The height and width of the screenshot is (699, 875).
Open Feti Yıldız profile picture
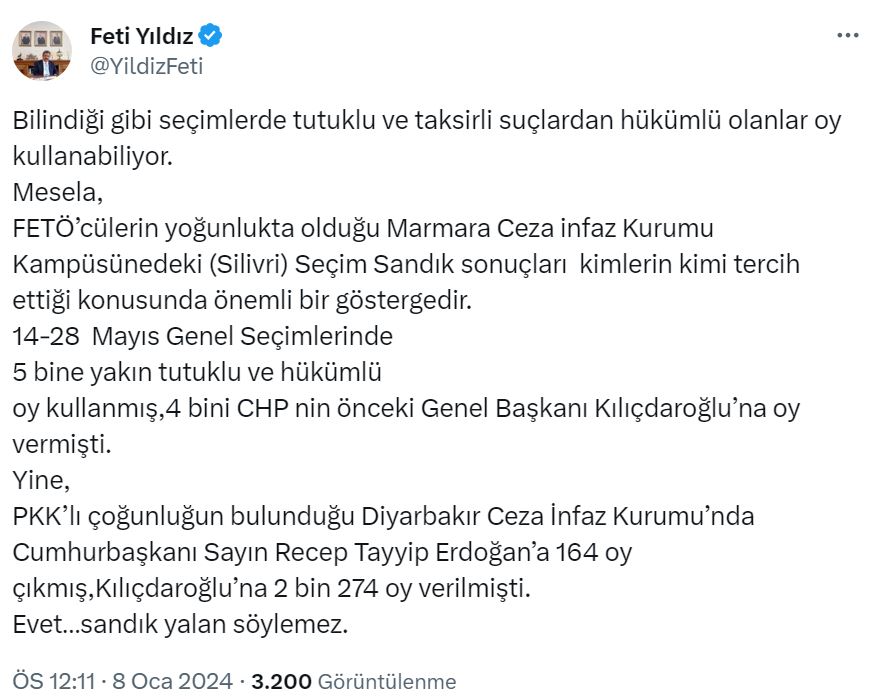[x=42, y=50]
